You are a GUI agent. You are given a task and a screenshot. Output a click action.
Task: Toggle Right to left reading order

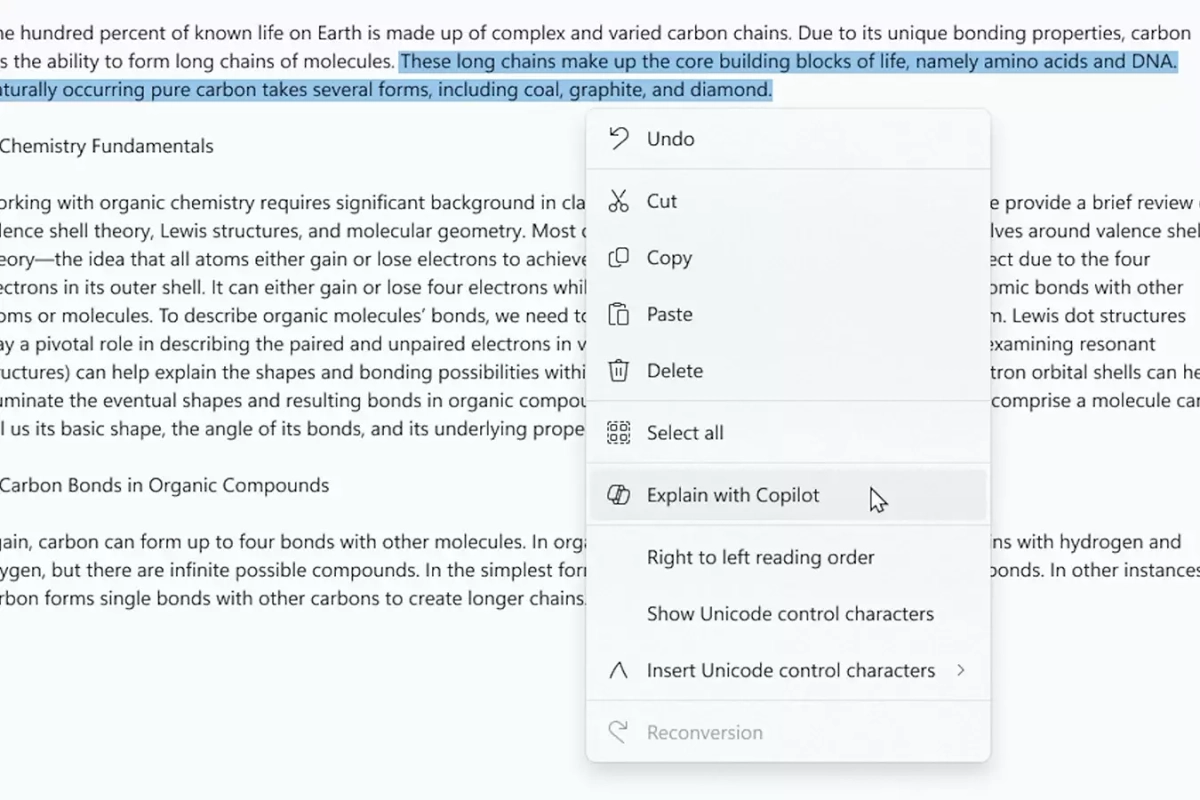[x=760, y=557]
